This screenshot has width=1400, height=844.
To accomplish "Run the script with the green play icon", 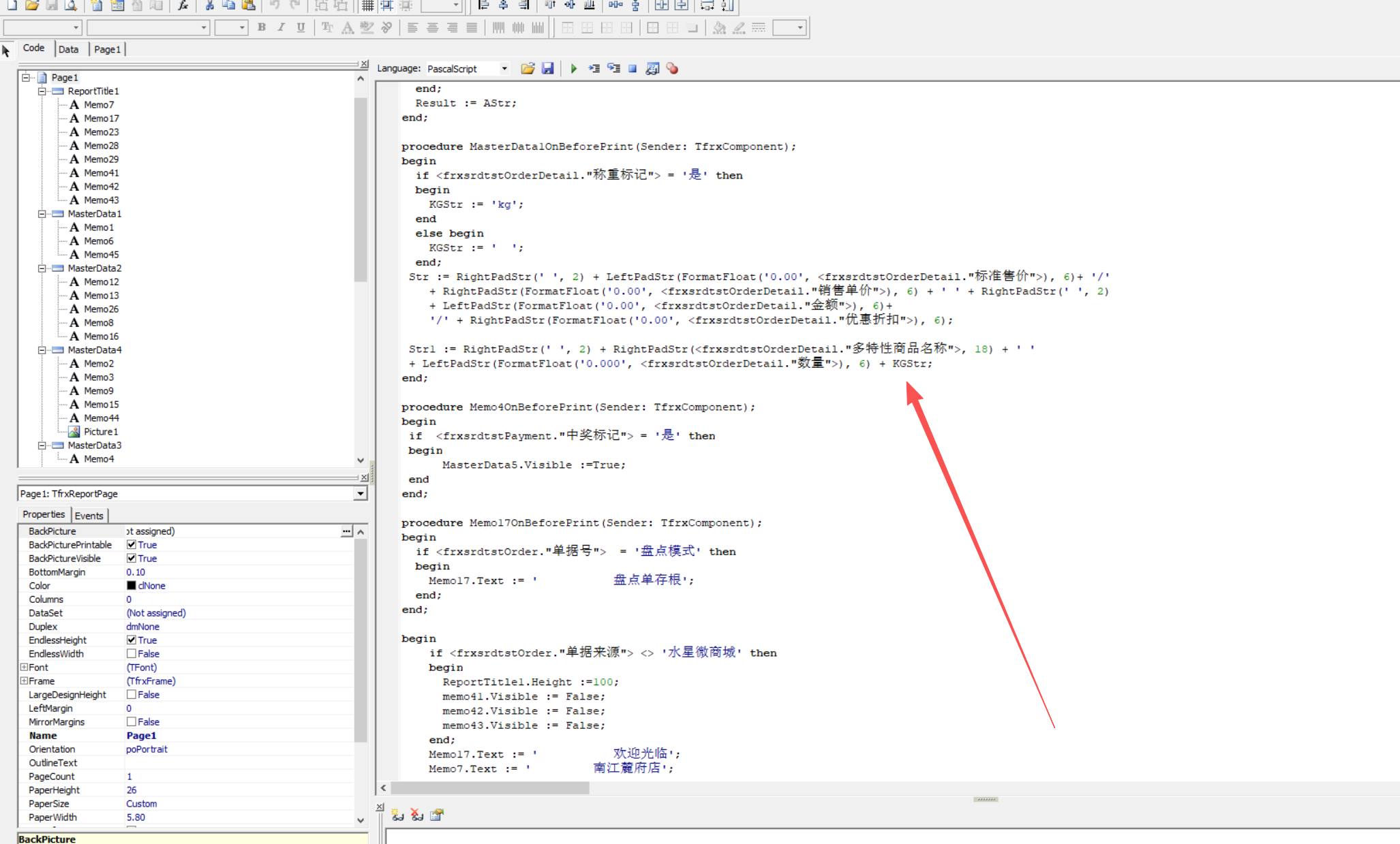I will [574, 69].
